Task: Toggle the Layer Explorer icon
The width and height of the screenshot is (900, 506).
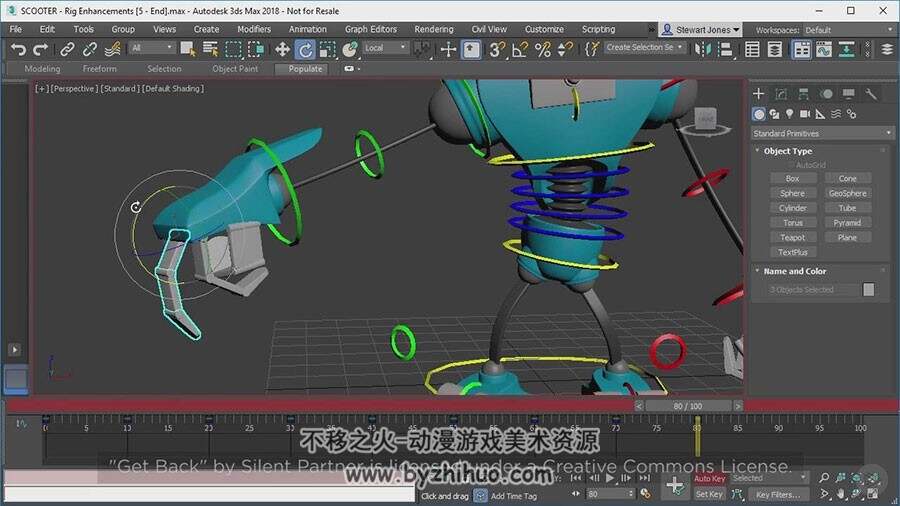Action: tap(775, 50)
